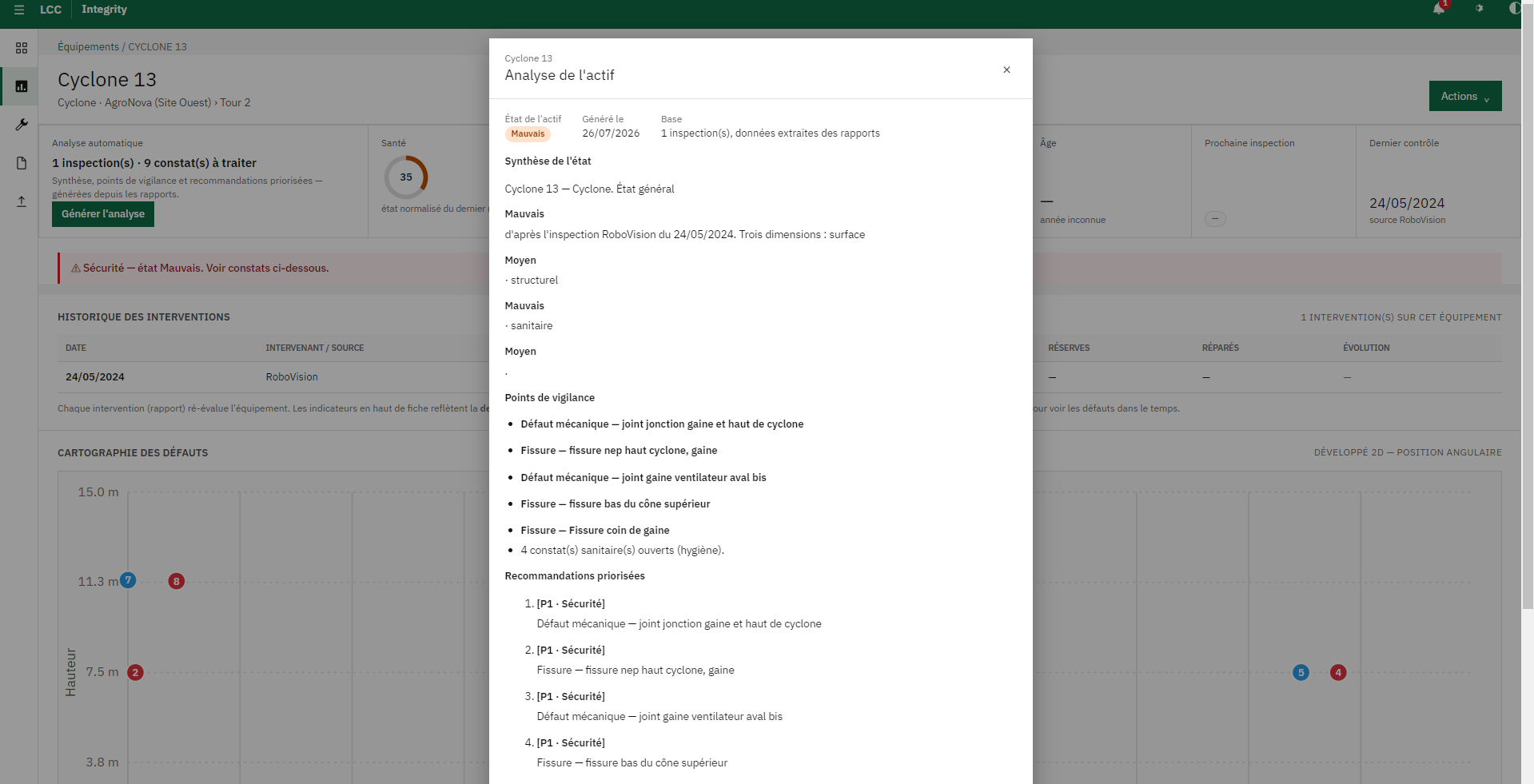Open the wrench maintenance icon in sidebar
The height and width of the screenshot is (784, 1534).
click(22, 125)
